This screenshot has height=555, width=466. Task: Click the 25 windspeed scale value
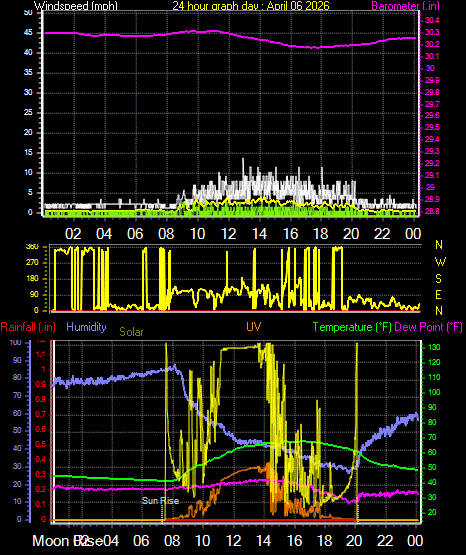pyautogui.click(x=28, y=113)
